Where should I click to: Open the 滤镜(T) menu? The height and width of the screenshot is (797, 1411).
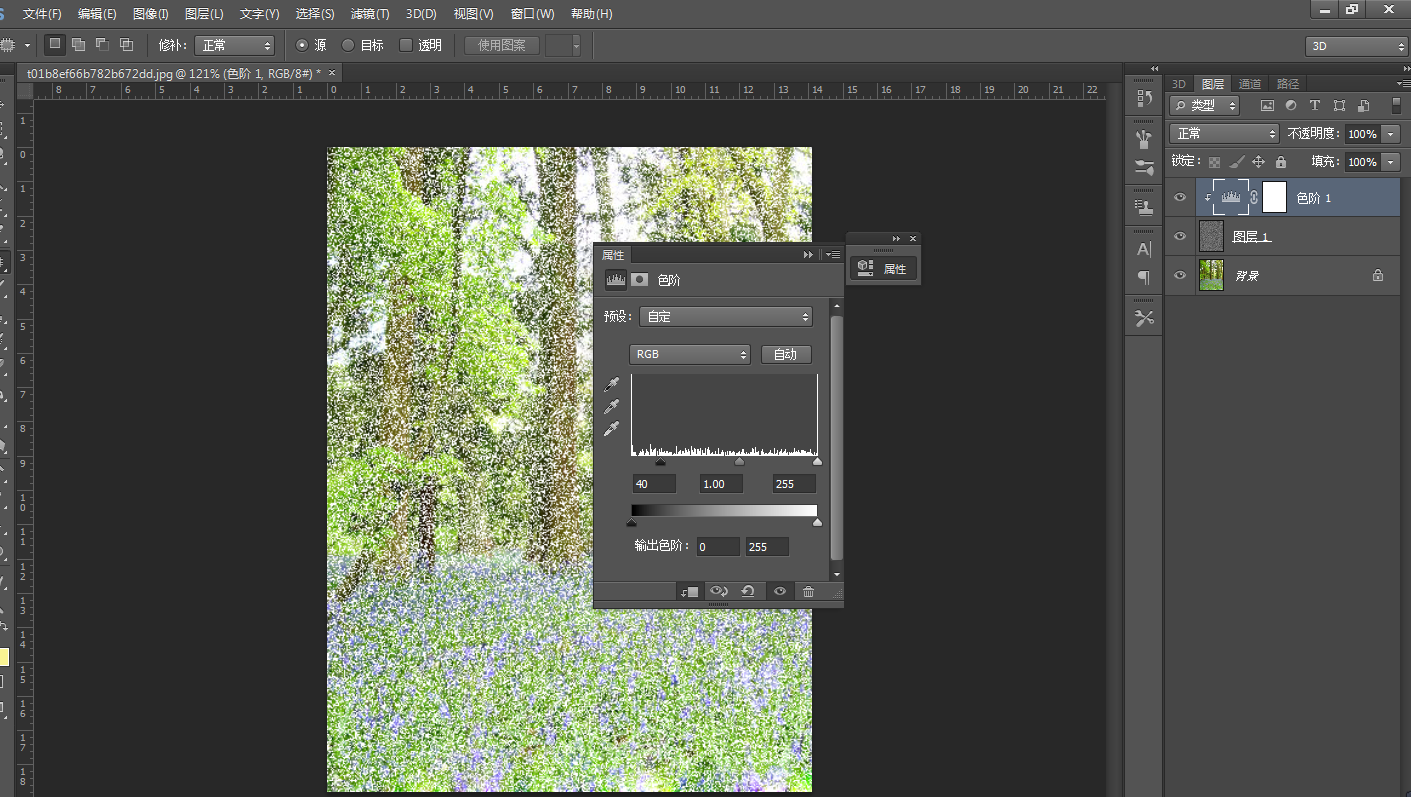370,14
